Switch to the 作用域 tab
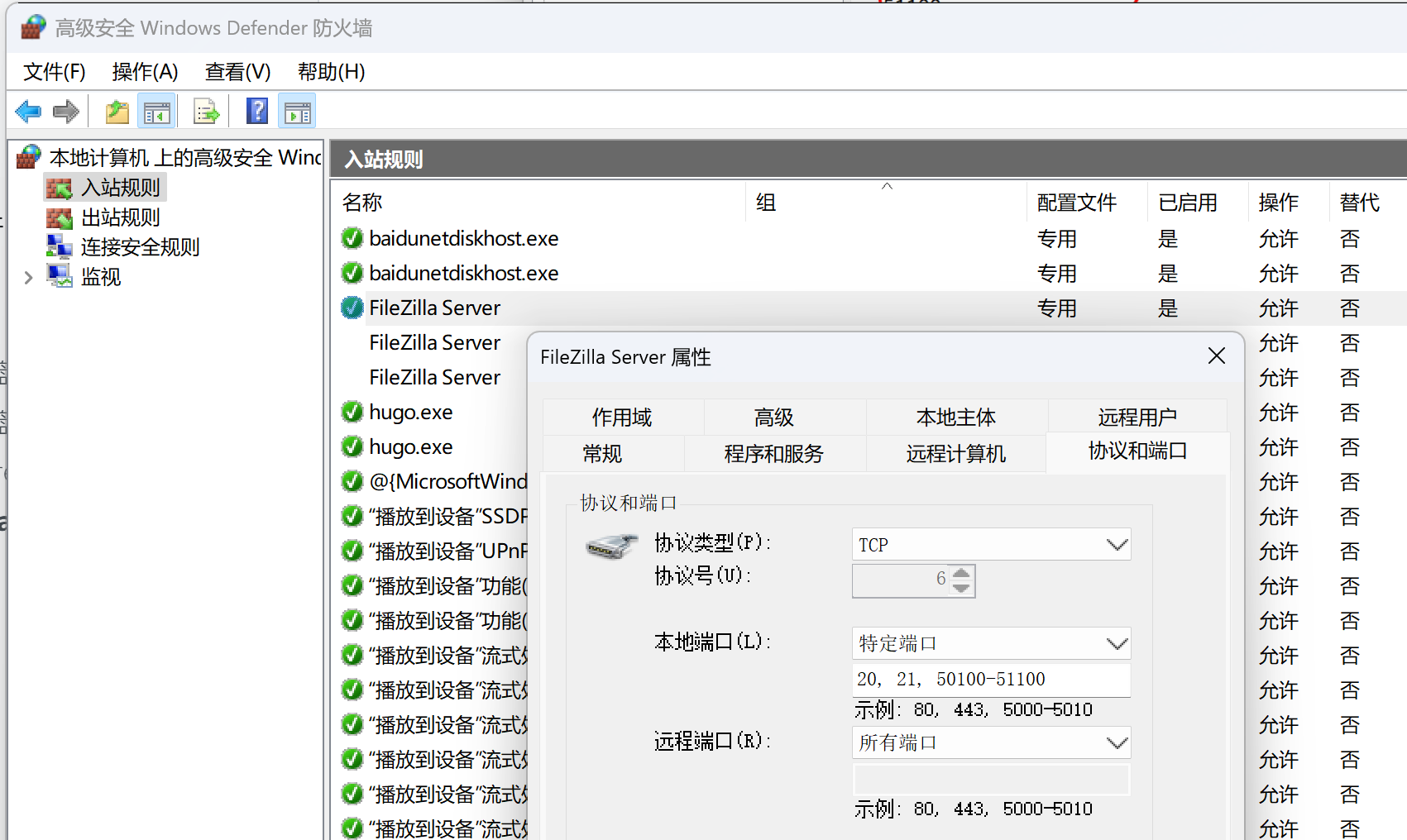This screenshot has height=840, width=1407. [623, 418]
